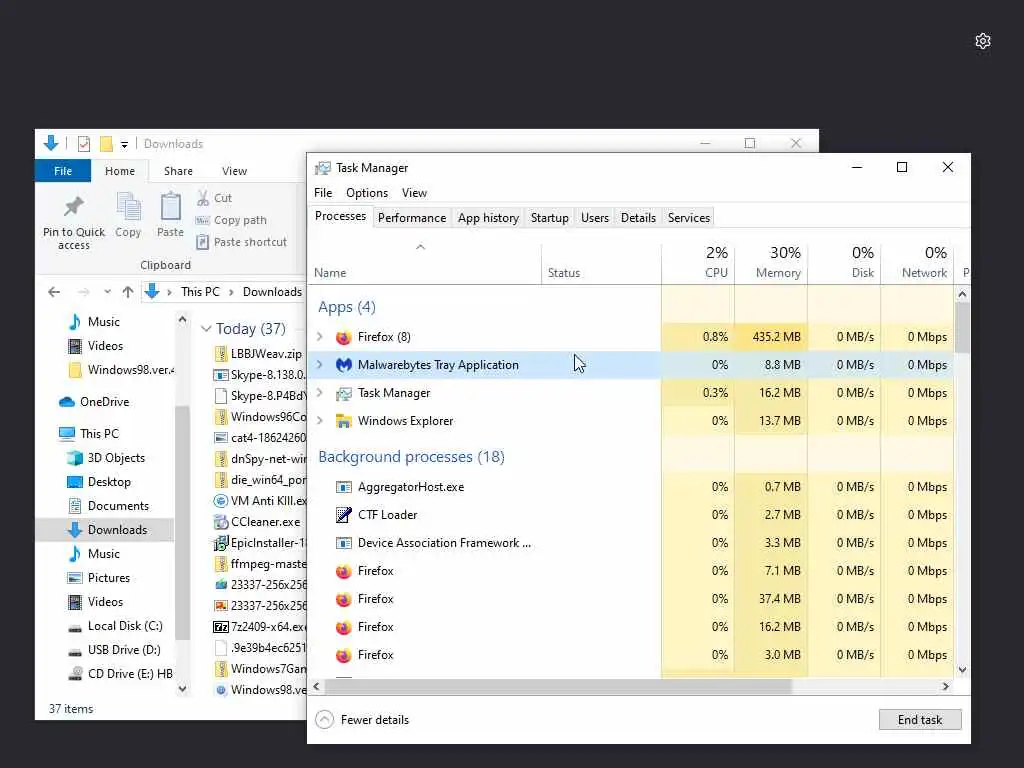The image size is (1024, 768).
Task: Click the 3D Objects icon in sidebar
Action: [x=75, y=458]
